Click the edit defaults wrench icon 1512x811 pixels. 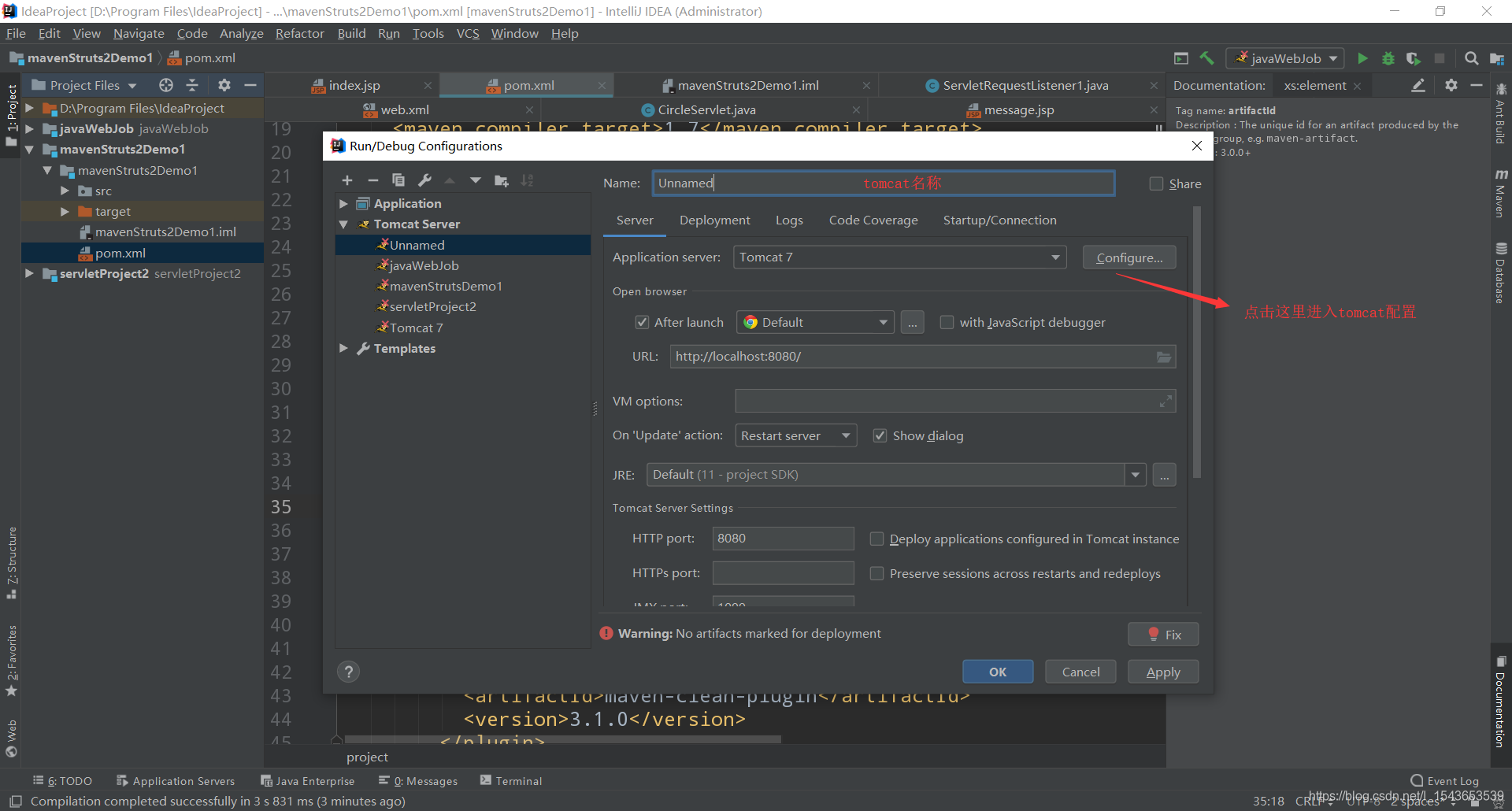point(425,181)
